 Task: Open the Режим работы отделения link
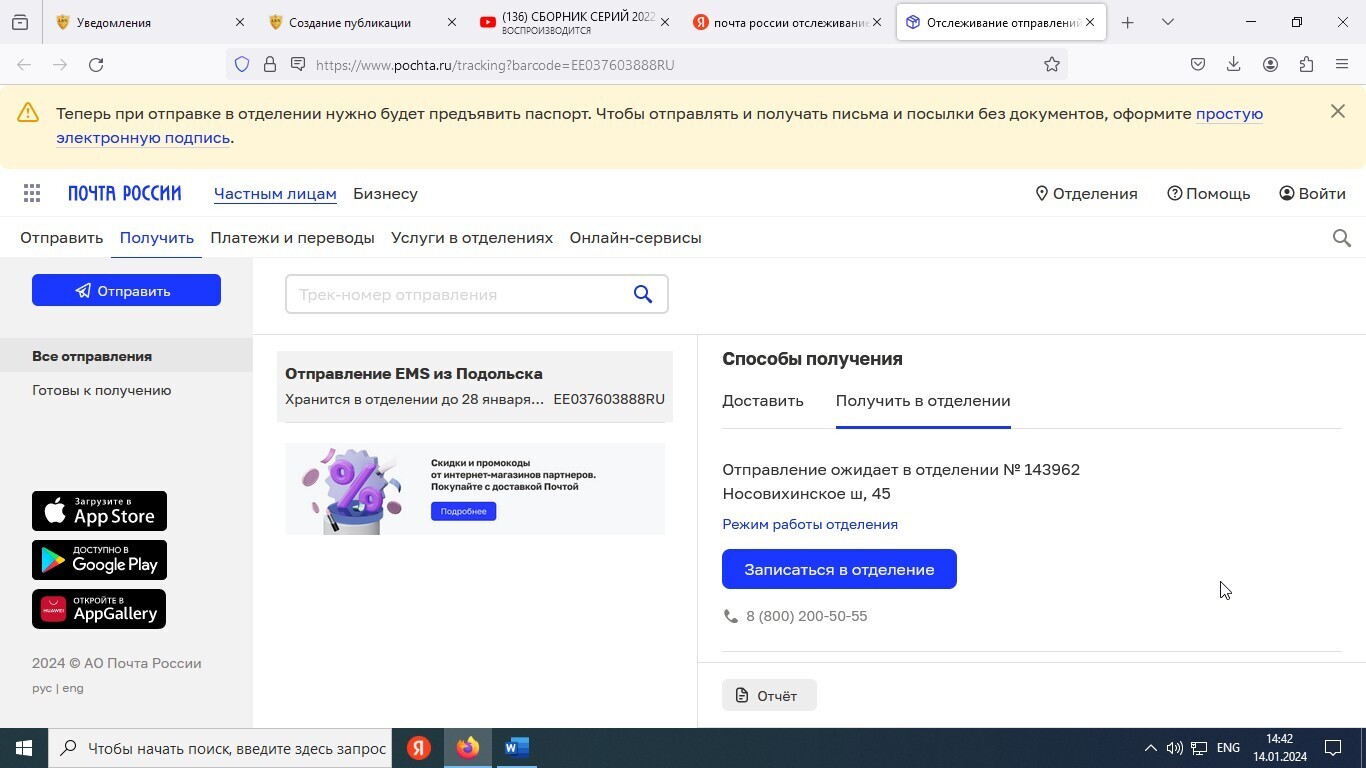(810, 524)
